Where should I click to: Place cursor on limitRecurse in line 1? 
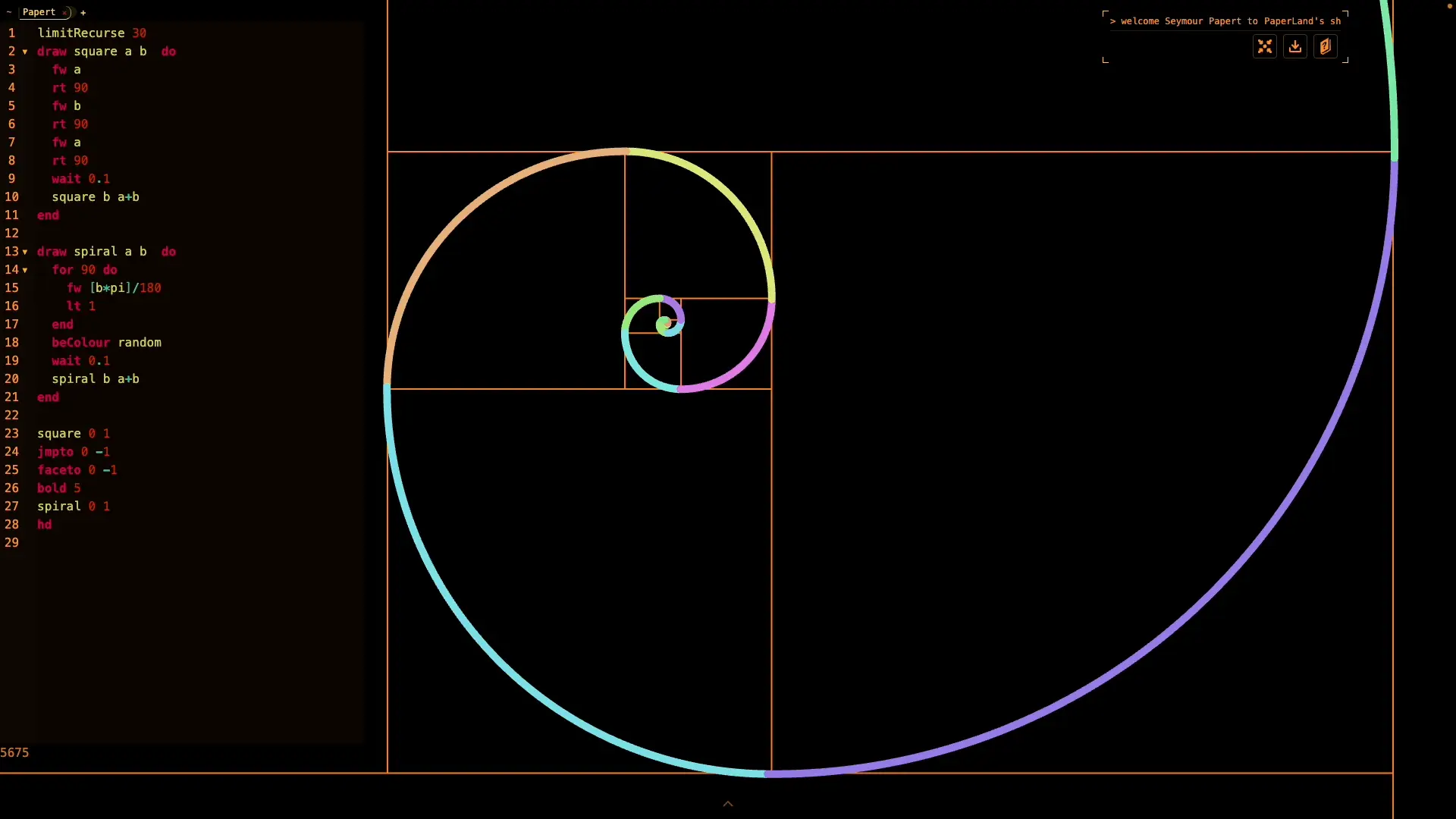click(x=80, y=33)
